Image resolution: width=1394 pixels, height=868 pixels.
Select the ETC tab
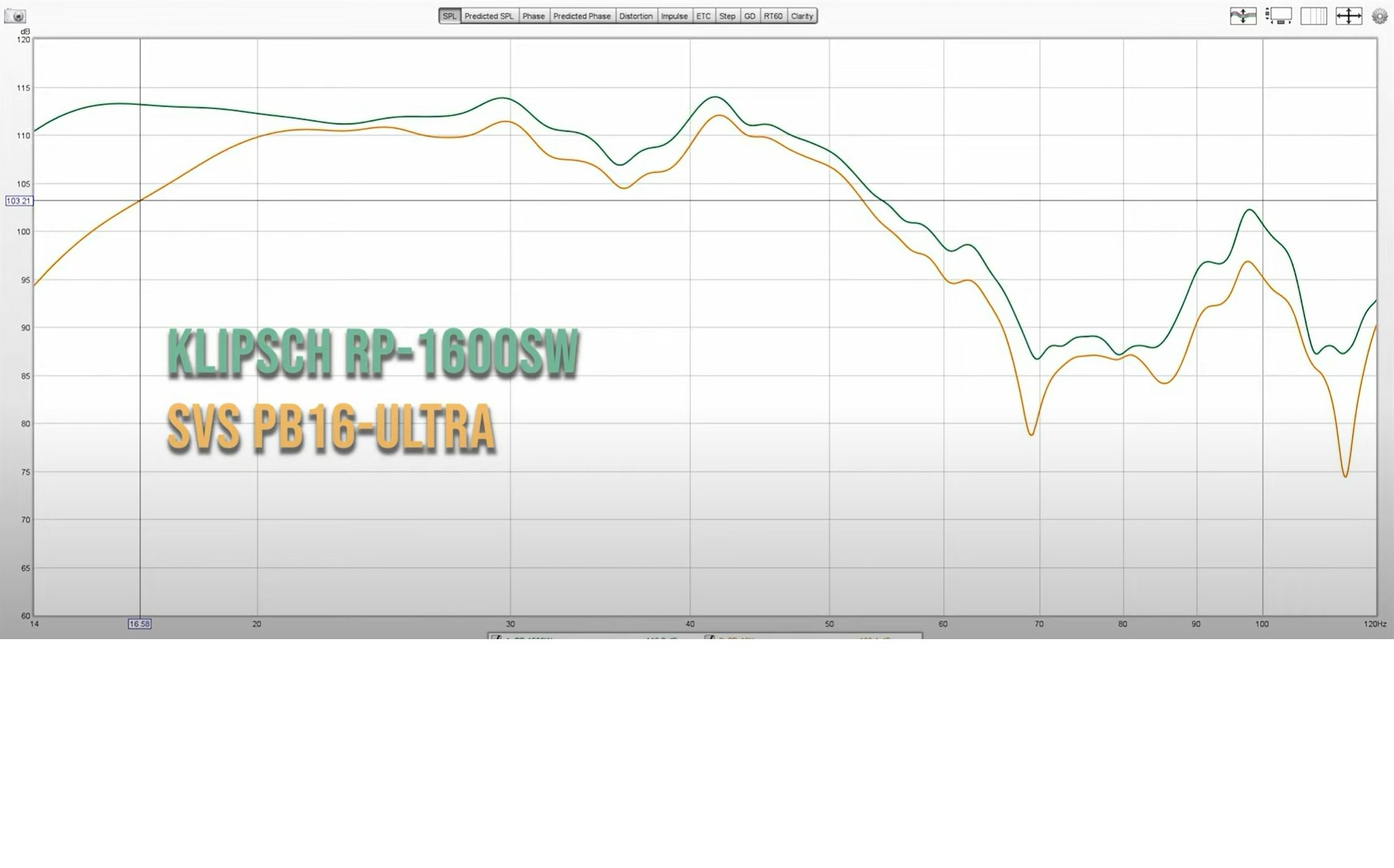click(x=703, y=16)
